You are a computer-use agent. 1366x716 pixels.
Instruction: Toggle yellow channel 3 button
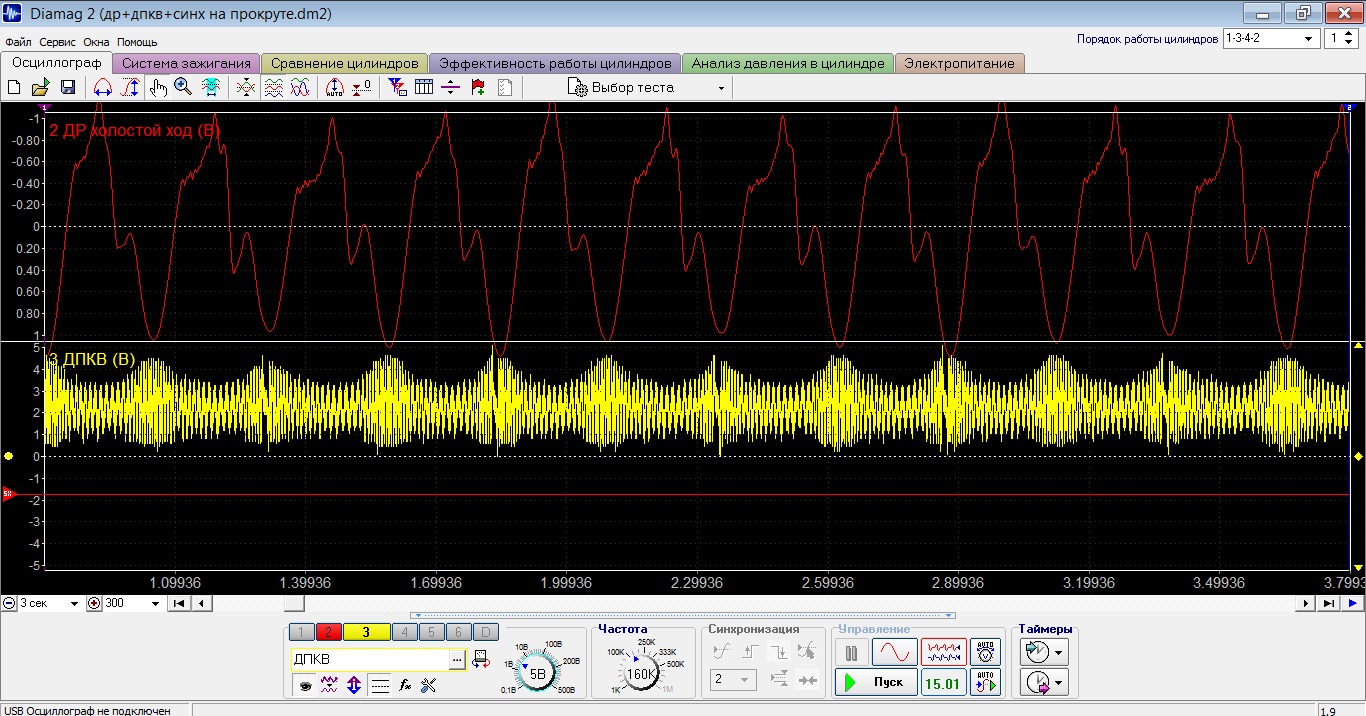point(366,632)
